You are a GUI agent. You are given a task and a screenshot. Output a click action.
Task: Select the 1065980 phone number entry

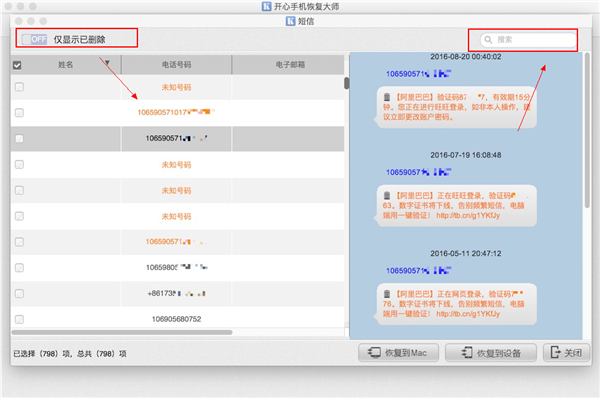pos(176,268)
